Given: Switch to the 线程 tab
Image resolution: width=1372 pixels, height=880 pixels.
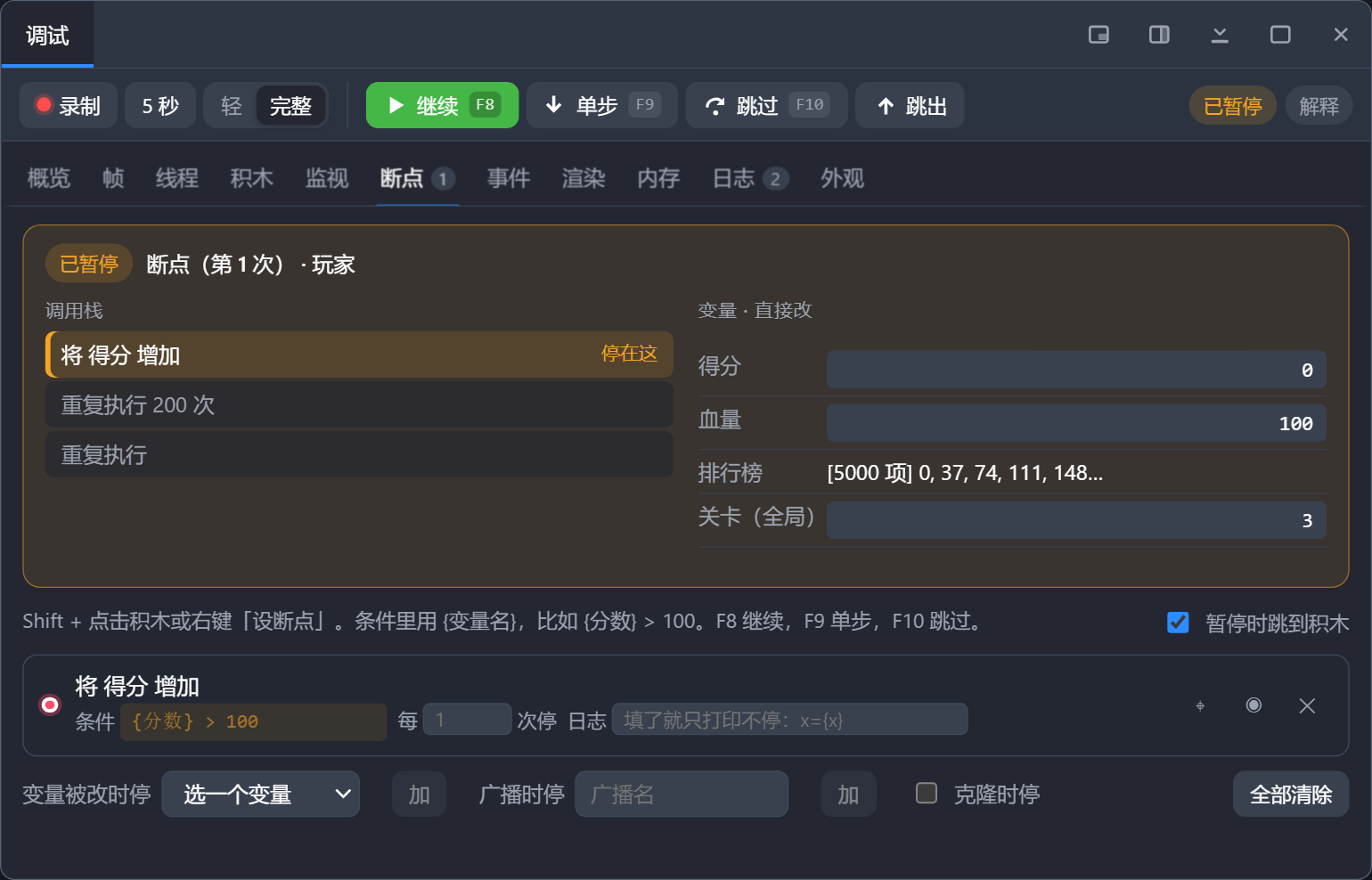Looking at the screenshot, I should pyautogui.click(x=177, y=178).
